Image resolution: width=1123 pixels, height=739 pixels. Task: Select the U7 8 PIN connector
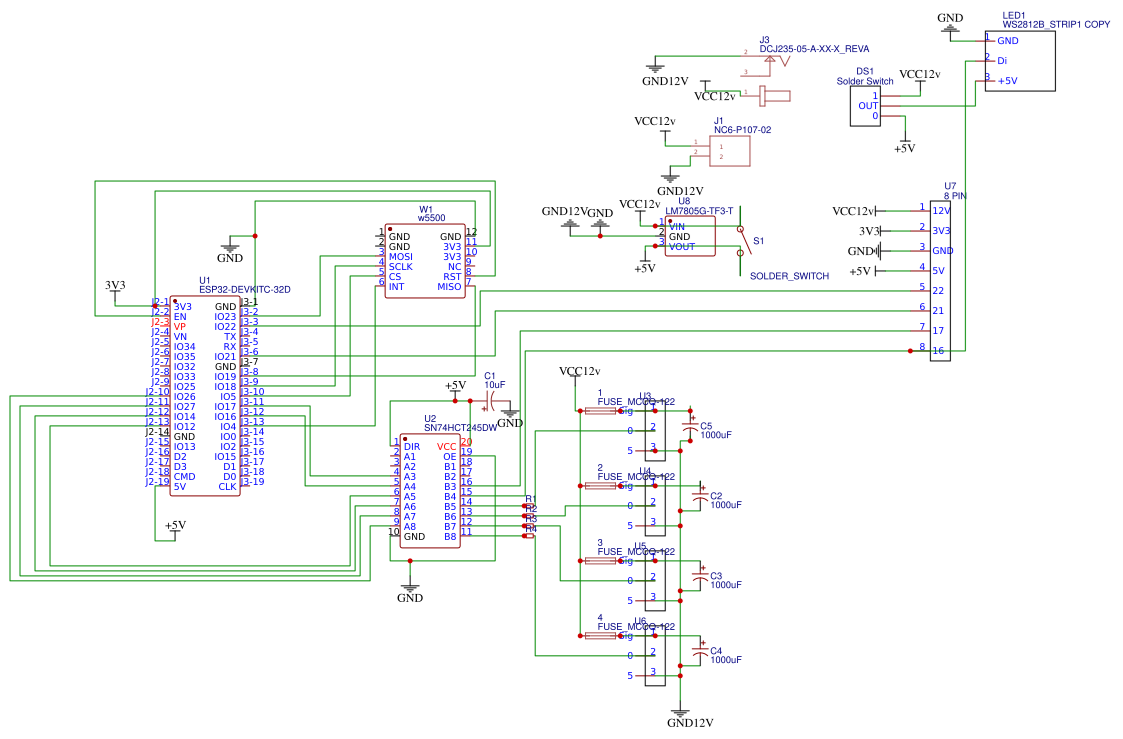click(940, 280)
